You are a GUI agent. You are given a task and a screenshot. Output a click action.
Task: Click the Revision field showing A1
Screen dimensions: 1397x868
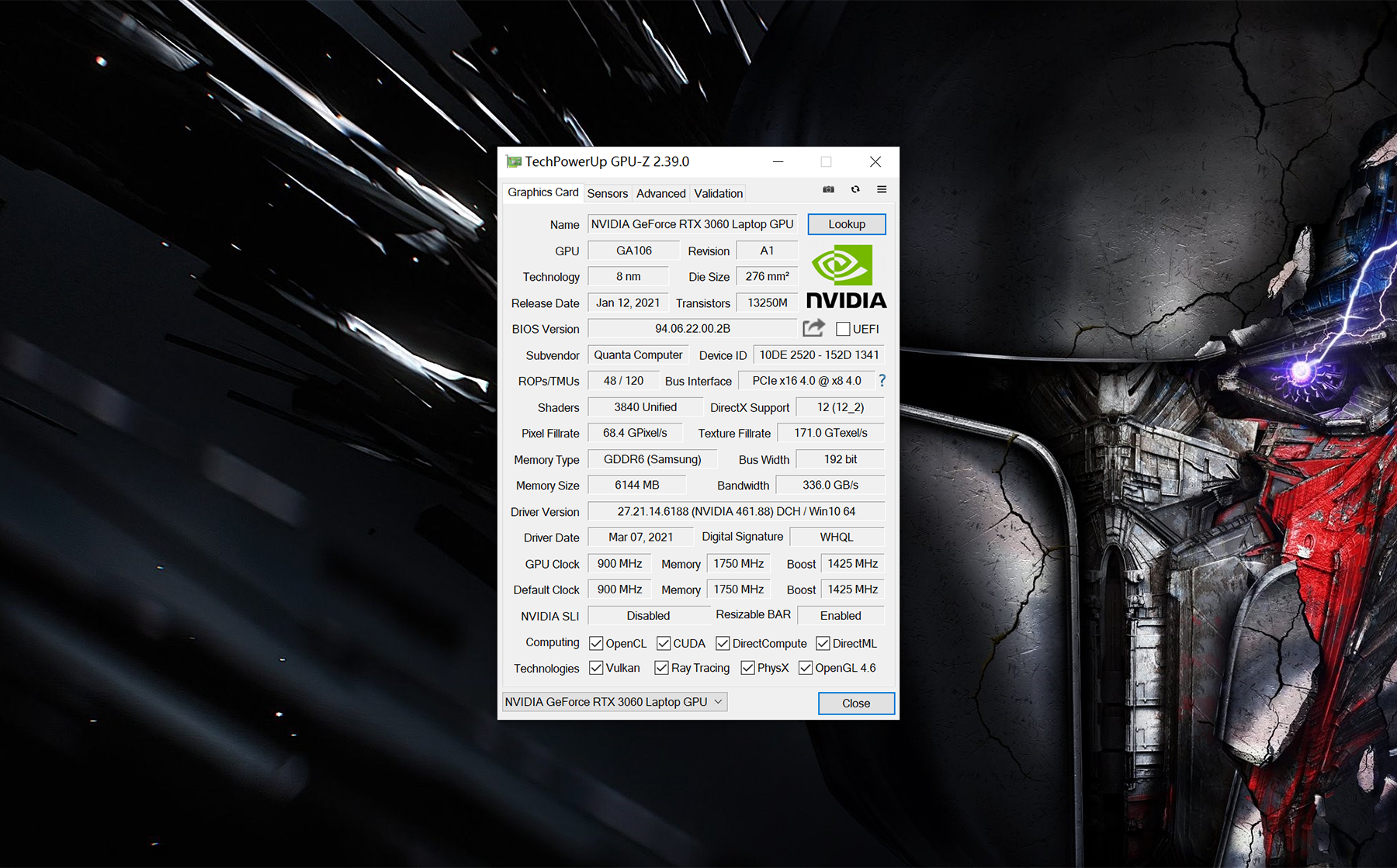pyautogui.click(x=766, y=251)
